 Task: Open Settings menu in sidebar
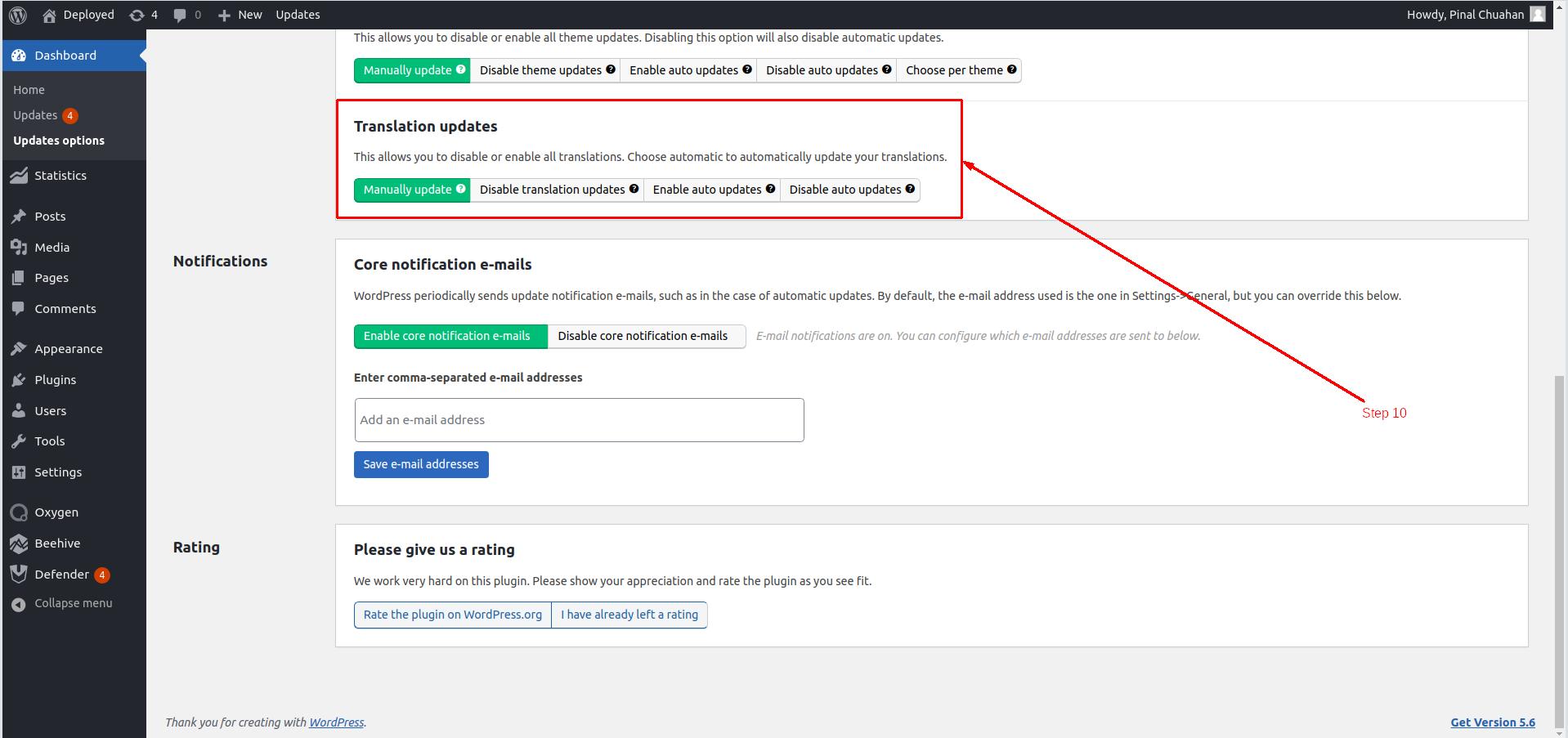[x=74, y=472]
